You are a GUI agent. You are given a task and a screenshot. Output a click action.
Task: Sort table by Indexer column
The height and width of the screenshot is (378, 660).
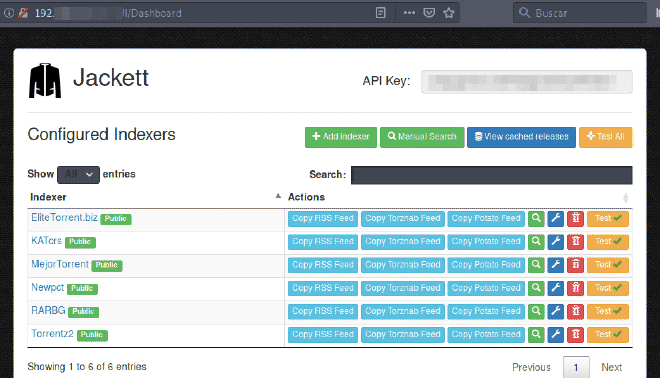[x=155, y=197]
